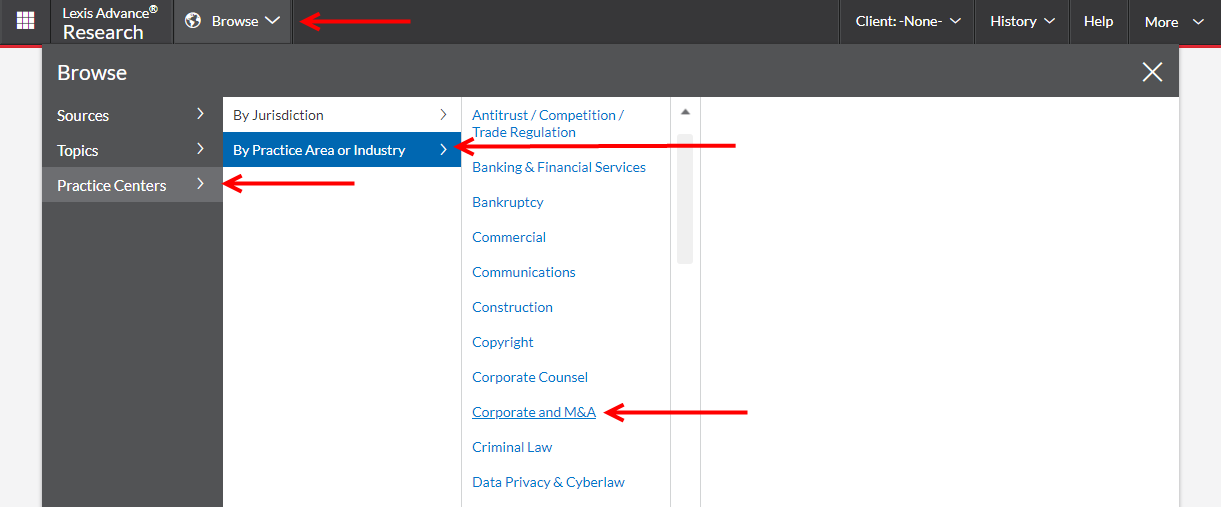Open the More menu
This screenshot has height=507, width=1221.
coord(1174,21)
